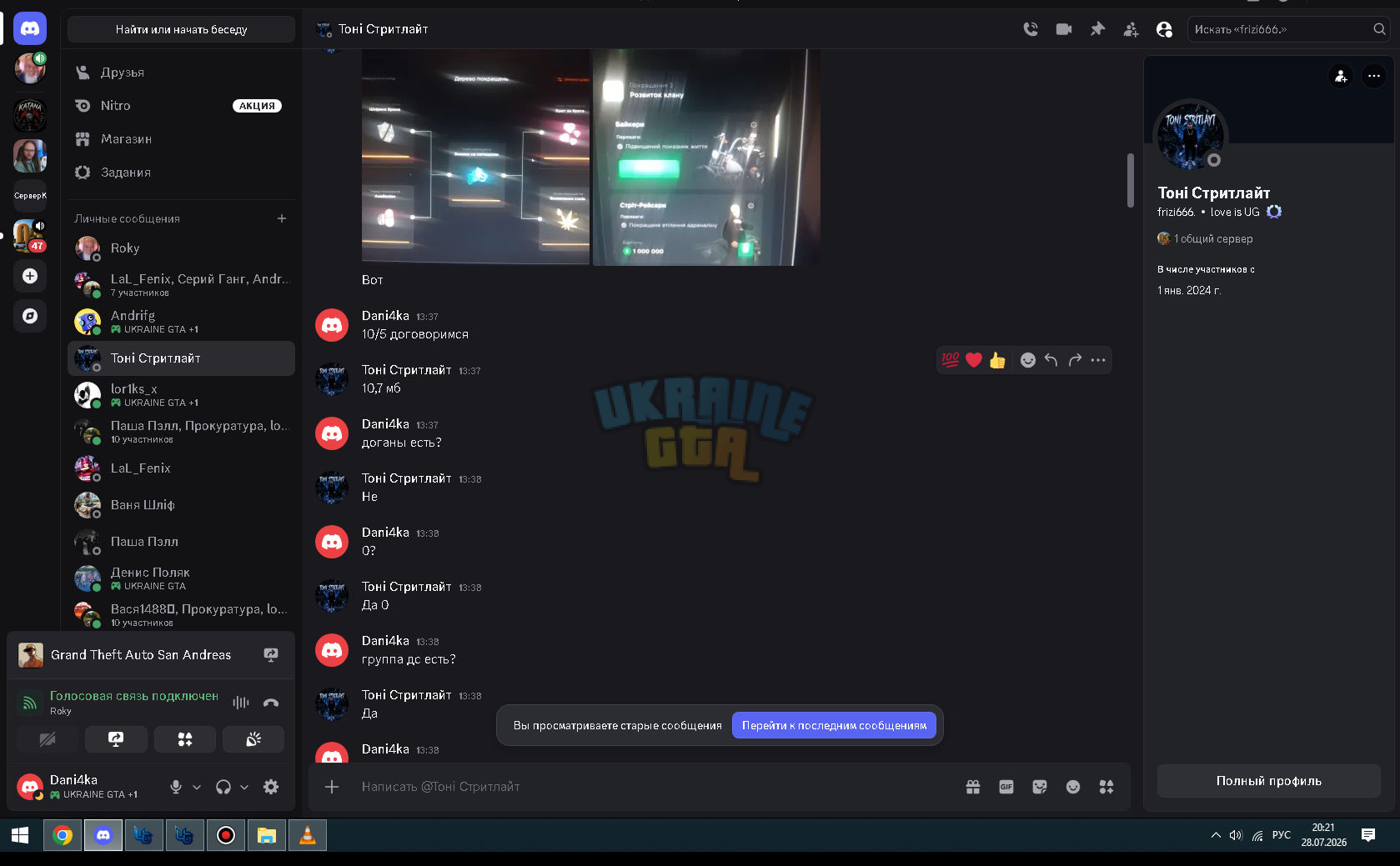
Task: Show the 1 общий сервер list
Action: coord(1205,239)
